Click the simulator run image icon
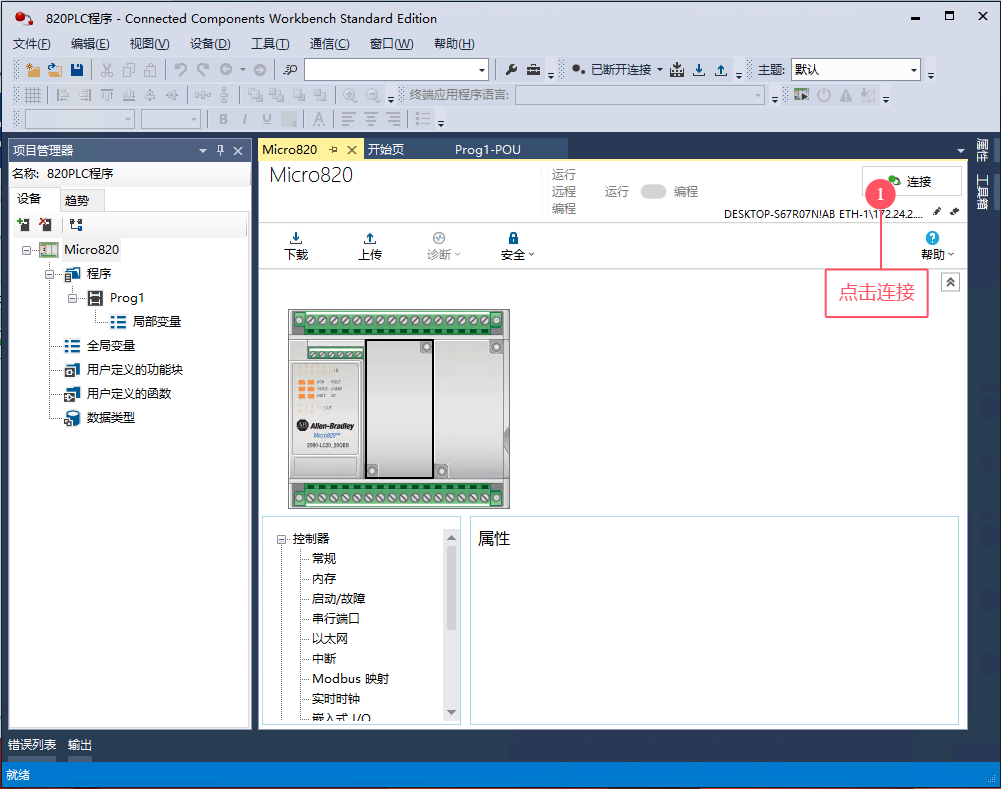 (x=801, y=95)
